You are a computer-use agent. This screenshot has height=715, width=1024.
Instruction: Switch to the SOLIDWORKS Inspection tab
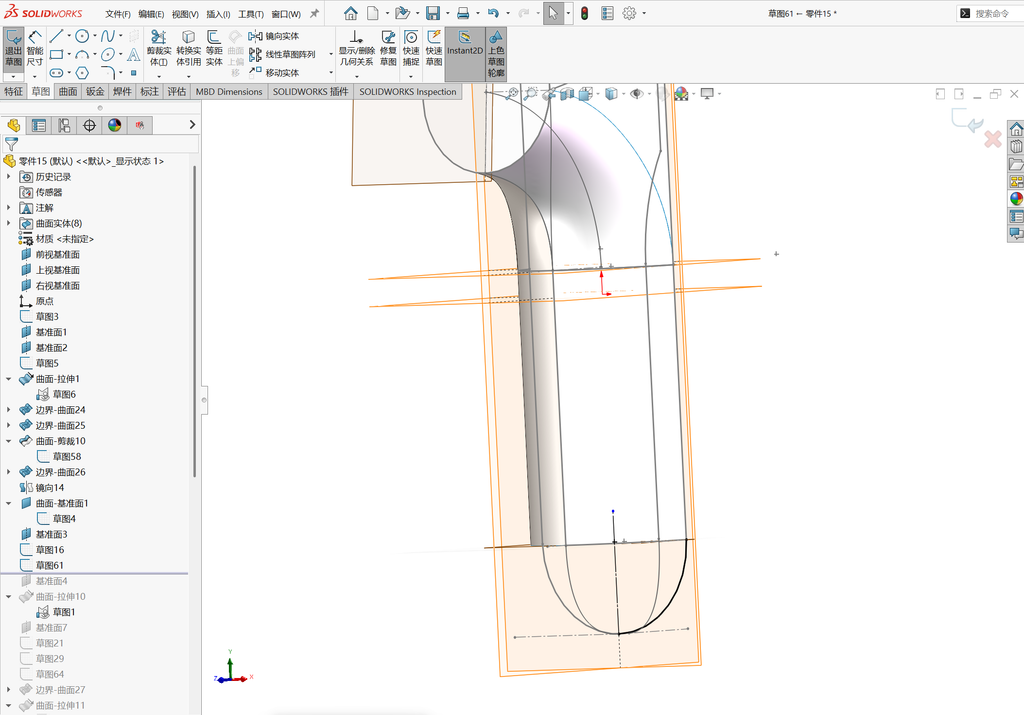click(x=408, y=91)
